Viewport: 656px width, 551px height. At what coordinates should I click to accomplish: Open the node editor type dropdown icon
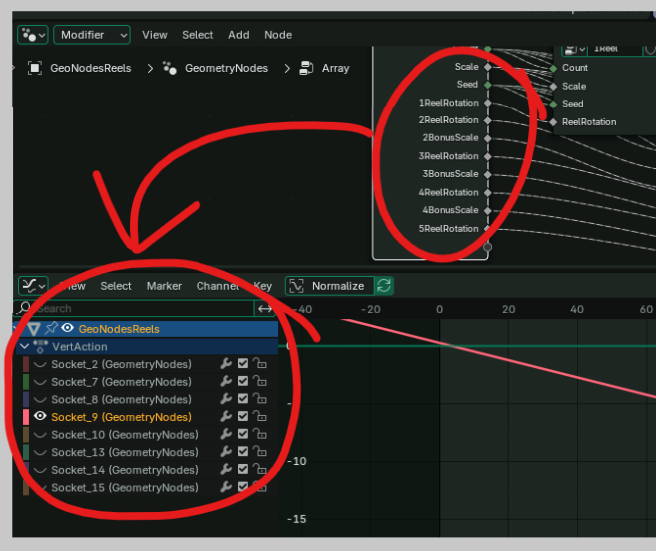pos(33,35)
